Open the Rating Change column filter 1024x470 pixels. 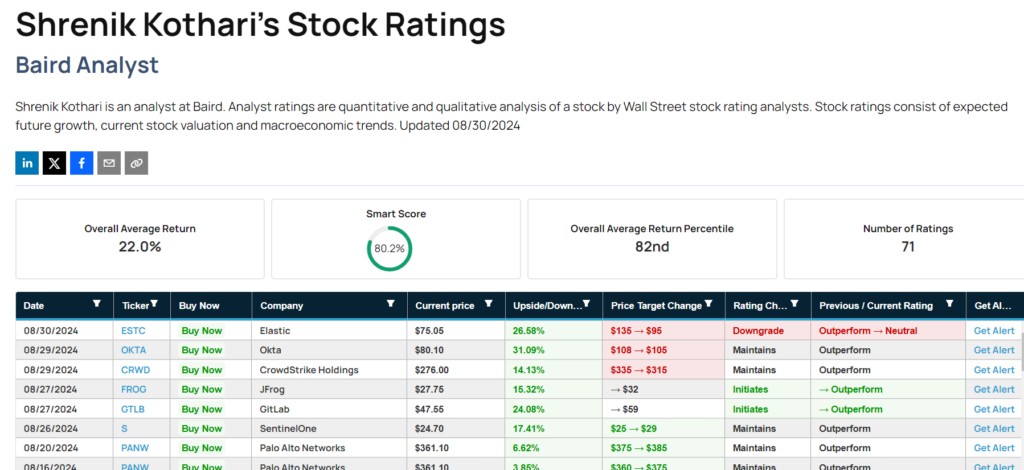(796, 304)
